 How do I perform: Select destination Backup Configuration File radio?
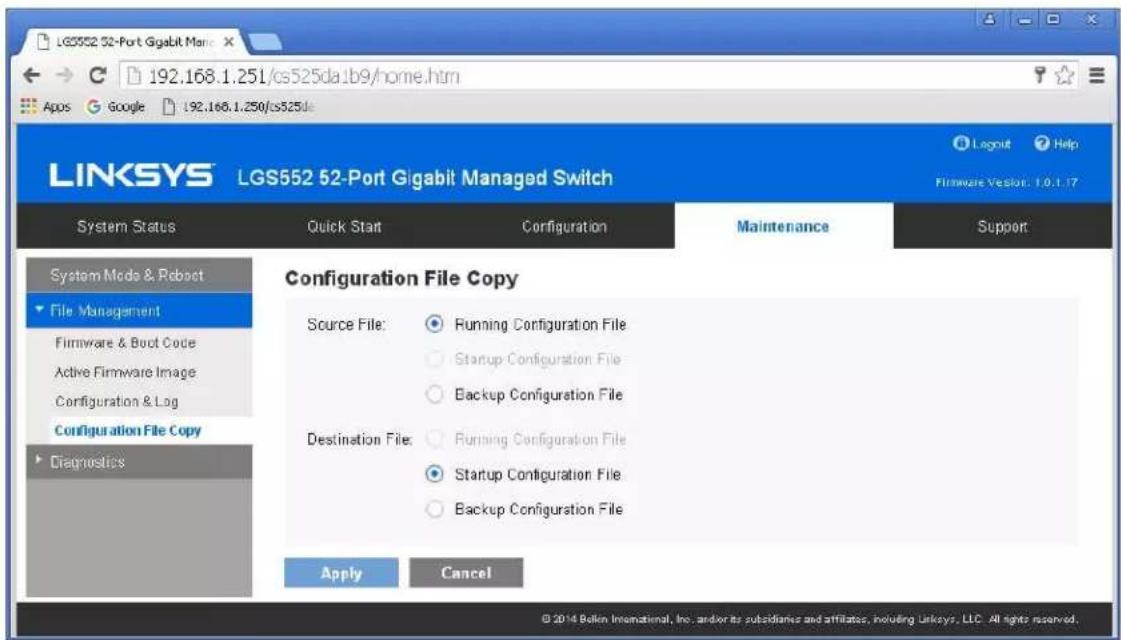pyautogui.click(x=434, y=509)
